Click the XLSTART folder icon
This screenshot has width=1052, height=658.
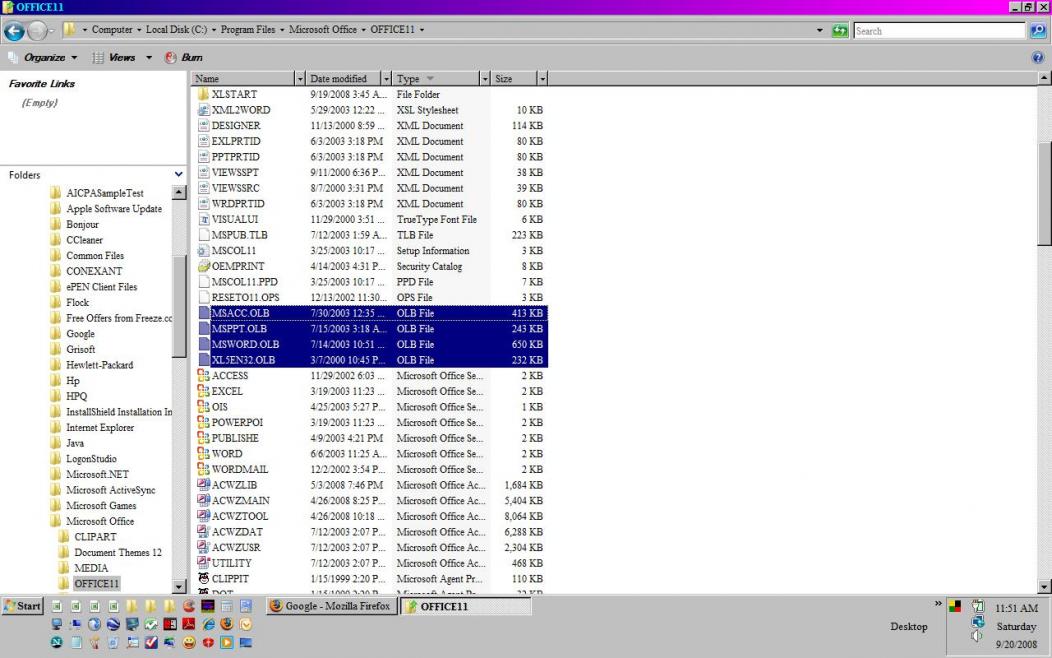click(203, 95)
